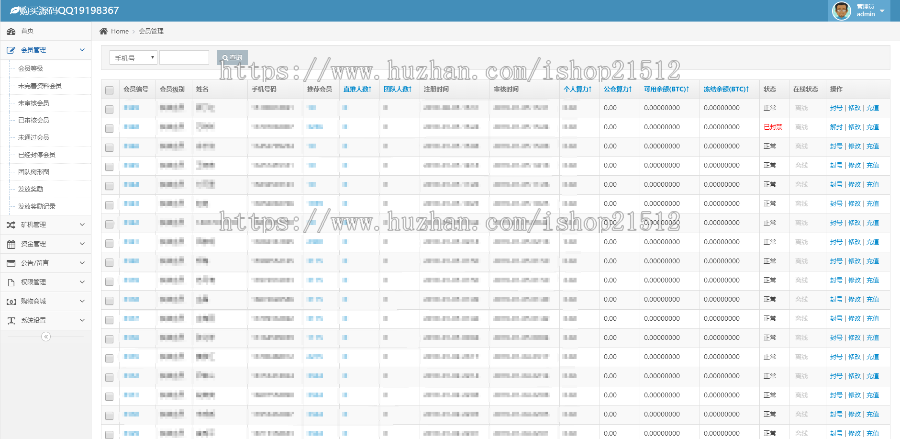The image size is (900, 439).
Task: Expand the mall menu chevron above 系统设置
Action: click(82, 301)
